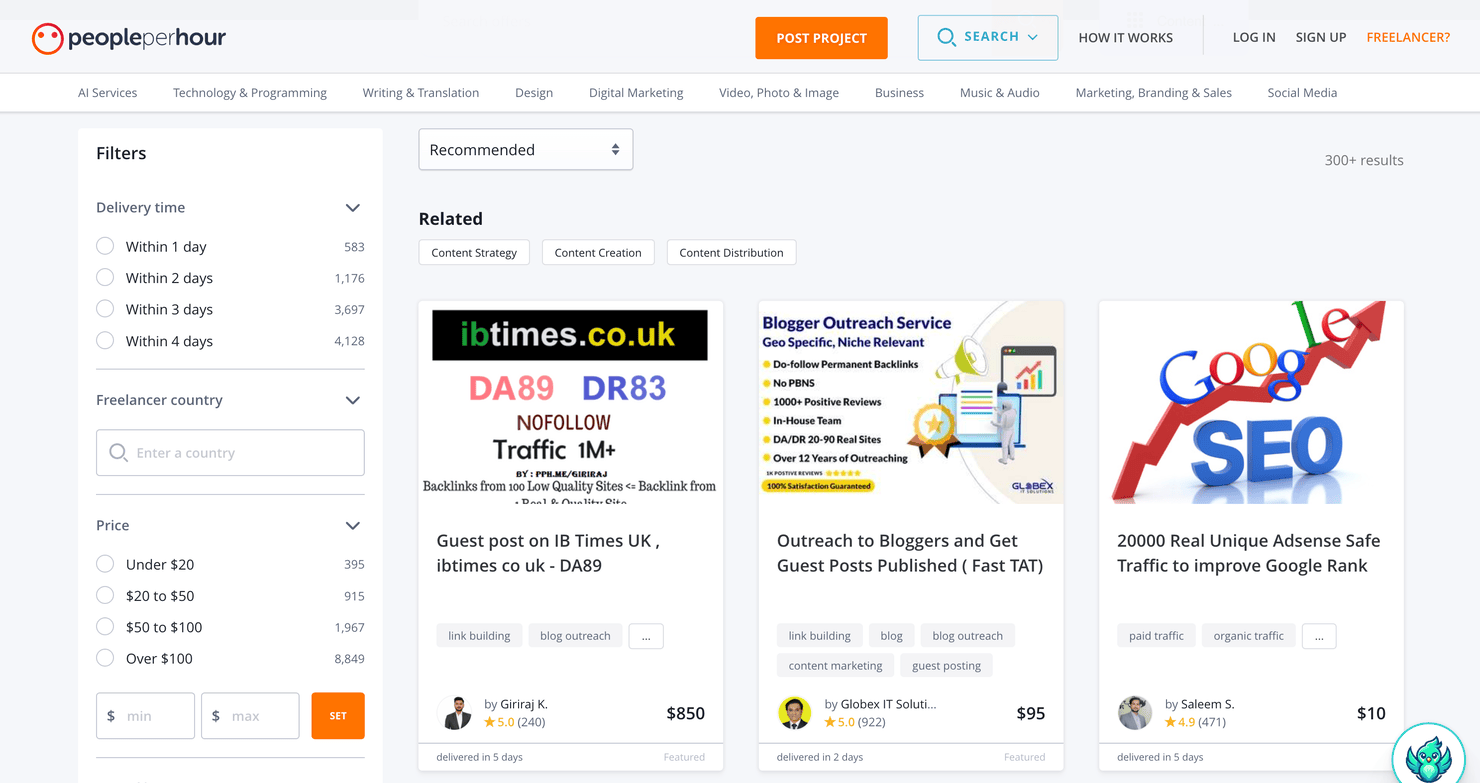
Task: Open Outreach to Bloggers offer title
Action: pos(910,553)
